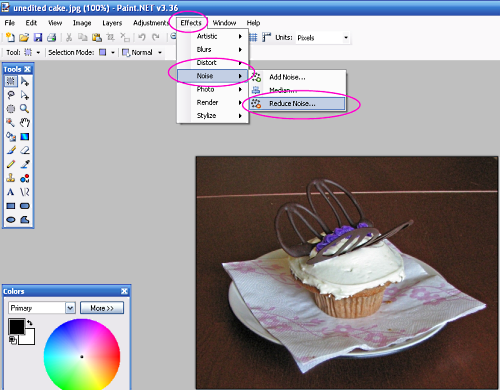Open the Tool chooser dropdown arrow
The width and height of the screenshot is (500, 390).
(x=38, y=53)
